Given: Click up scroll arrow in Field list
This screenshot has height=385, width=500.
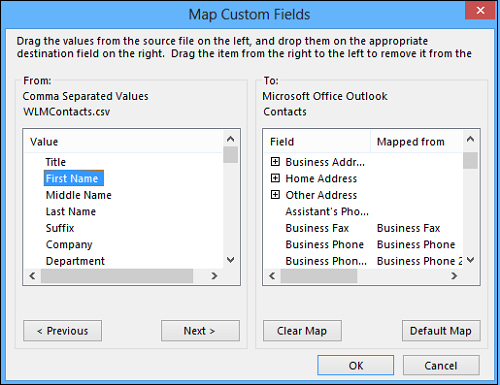Looking at the screenshot, I should 470,139.
